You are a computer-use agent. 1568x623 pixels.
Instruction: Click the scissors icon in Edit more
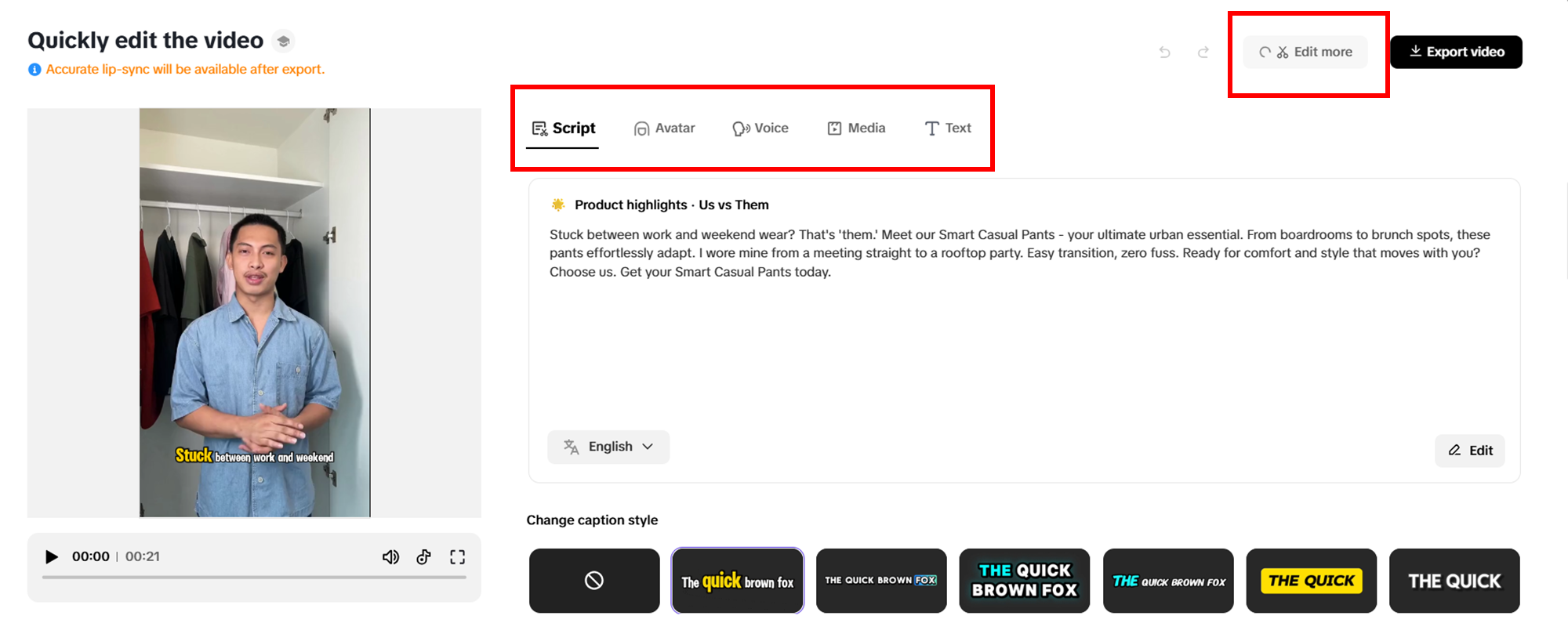tap(1283, 52)
